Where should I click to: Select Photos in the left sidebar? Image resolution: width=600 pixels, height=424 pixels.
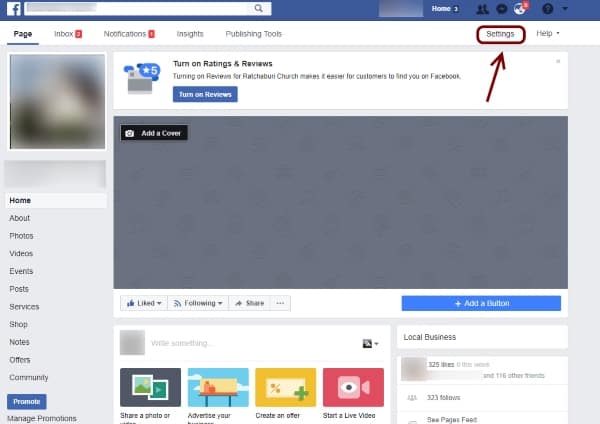pos(21,236)
